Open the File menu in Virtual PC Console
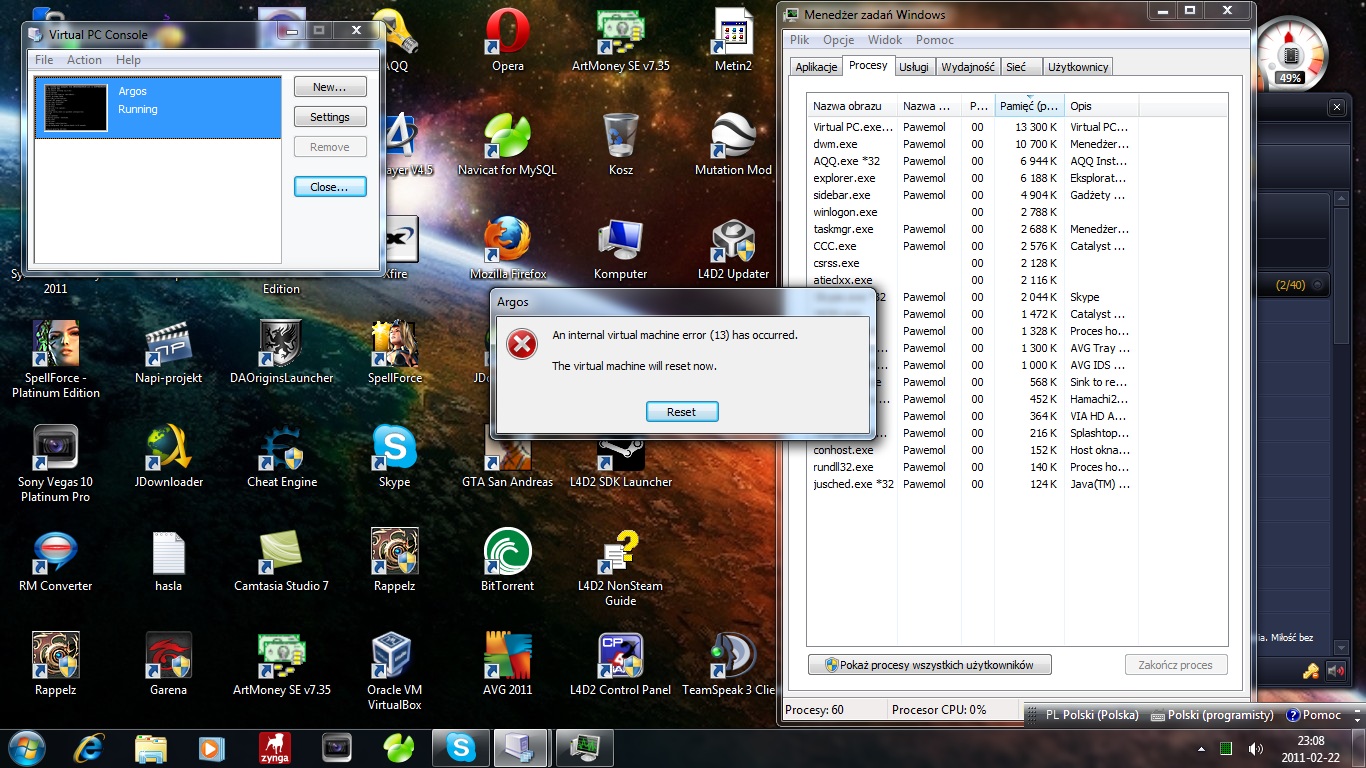 pyautogui.click(x=44, y=60)
